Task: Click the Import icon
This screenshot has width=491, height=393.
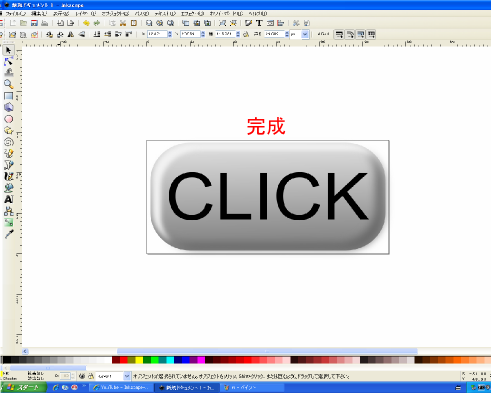Action: coord(60,23)
